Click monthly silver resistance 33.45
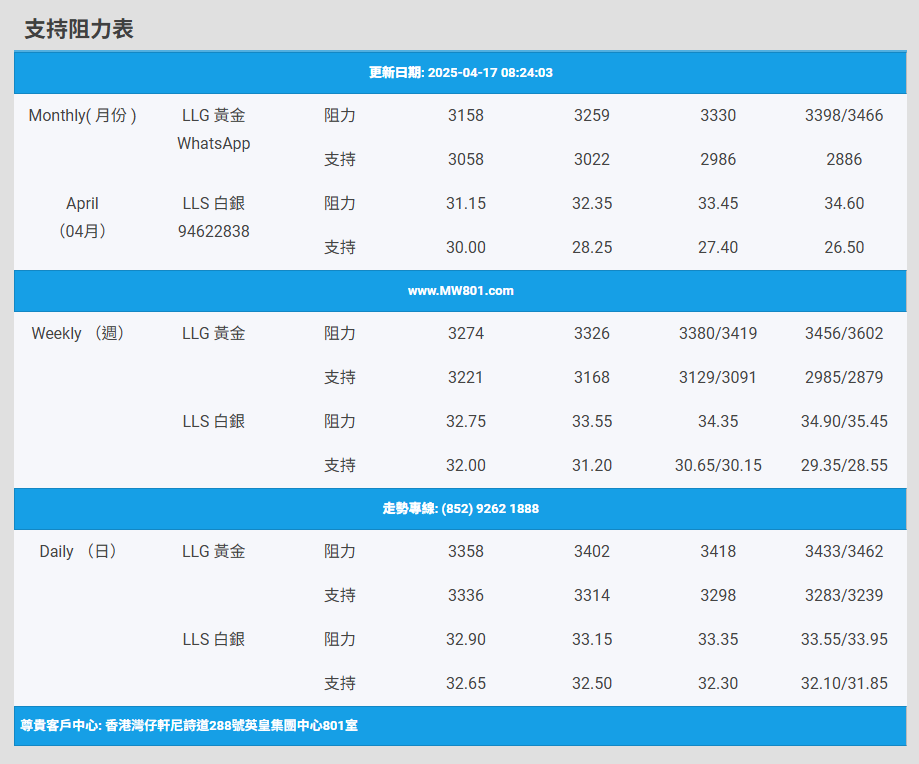Screen dimensions: 919x764 (718, 203)
